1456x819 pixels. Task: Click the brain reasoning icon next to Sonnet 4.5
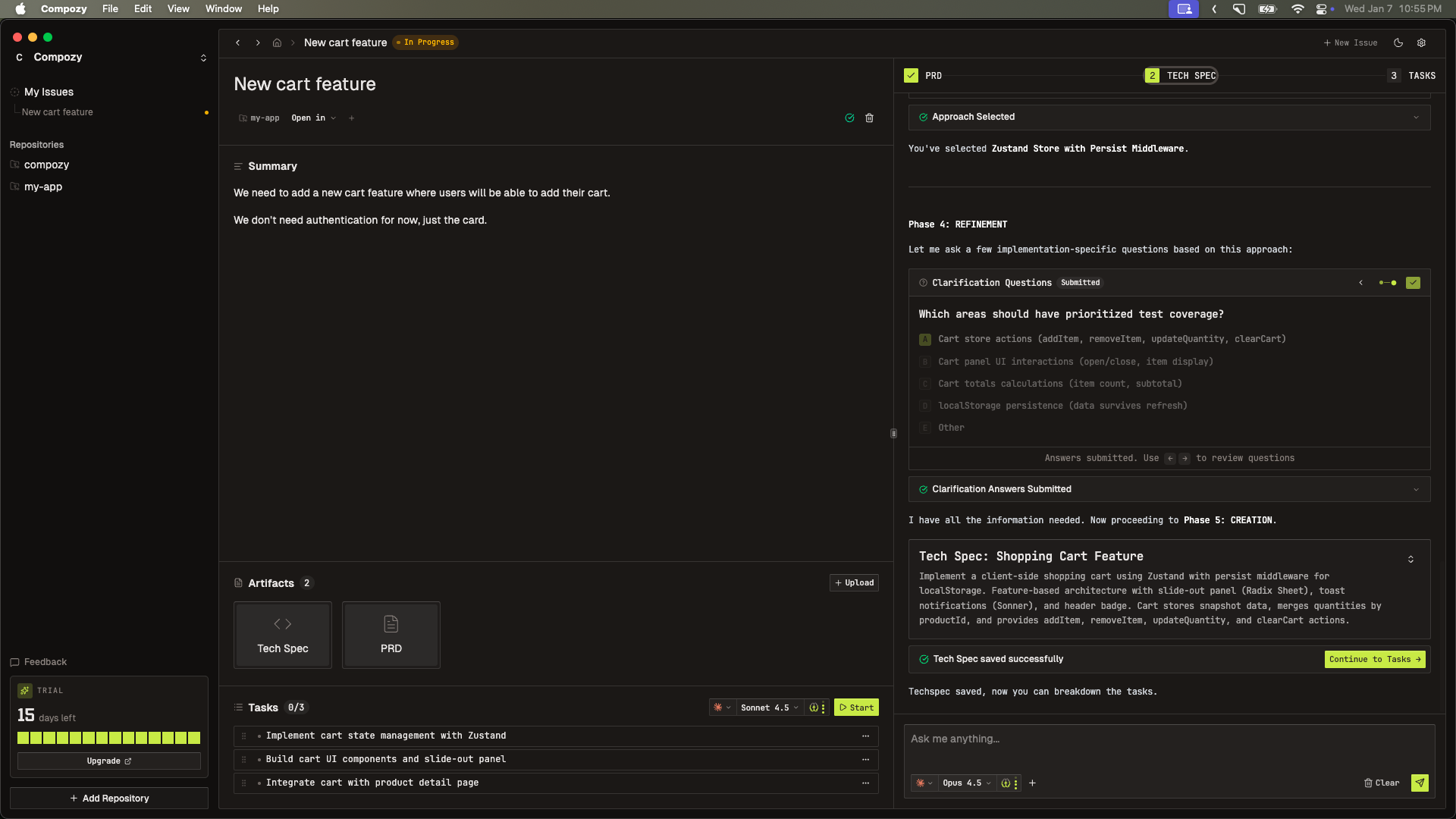(x=812, y=708)
